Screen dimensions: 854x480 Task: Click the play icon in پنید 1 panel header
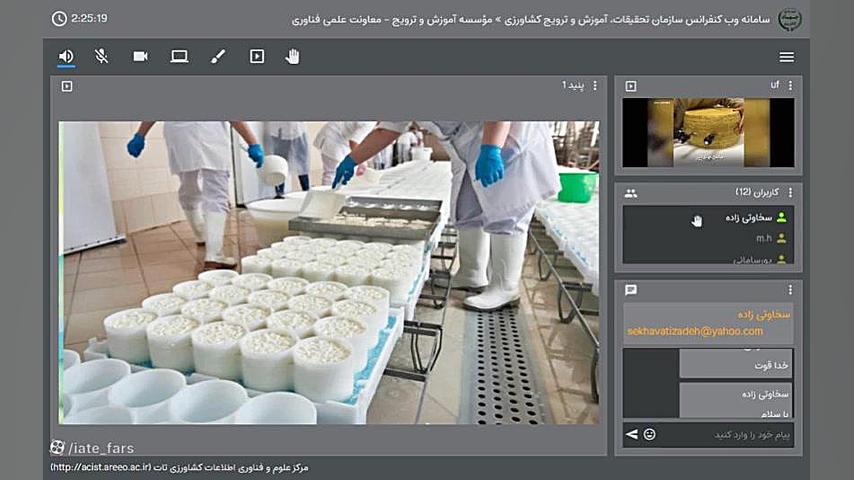[67, 86]
